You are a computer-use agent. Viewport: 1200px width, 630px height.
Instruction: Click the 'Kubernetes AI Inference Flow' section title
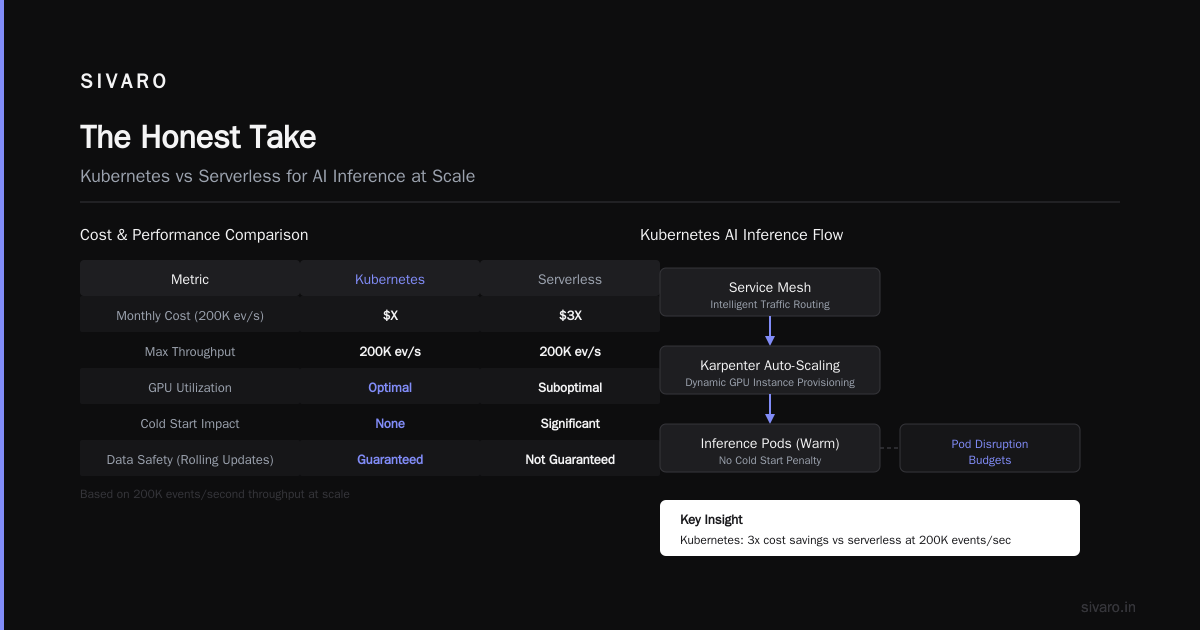[741, 235]
